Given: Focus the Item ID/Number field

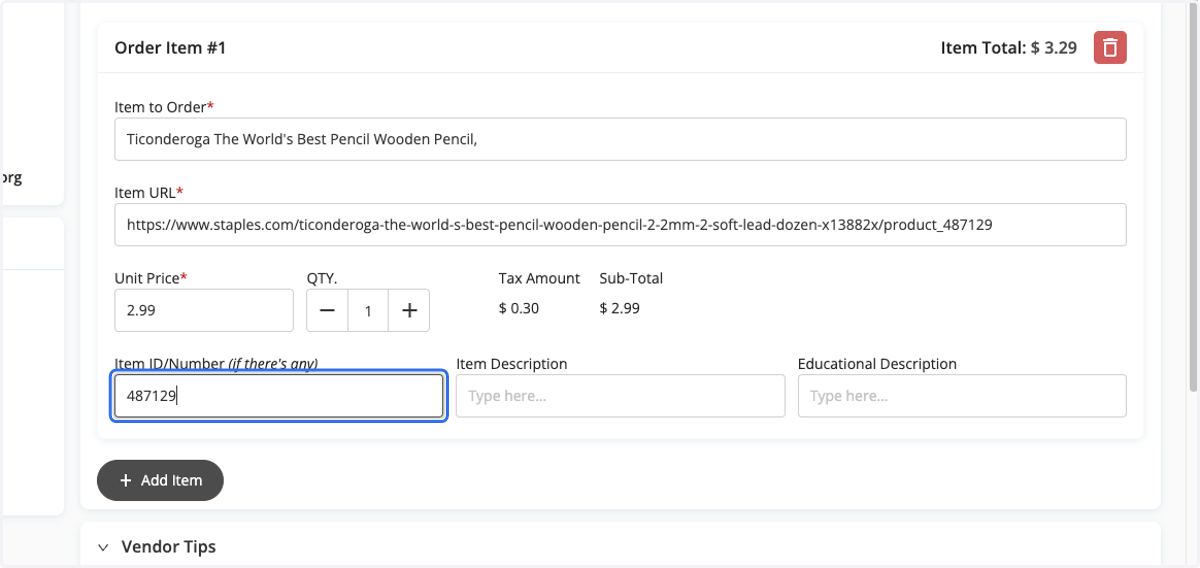Looking at the screenshot, I should 278,396.
